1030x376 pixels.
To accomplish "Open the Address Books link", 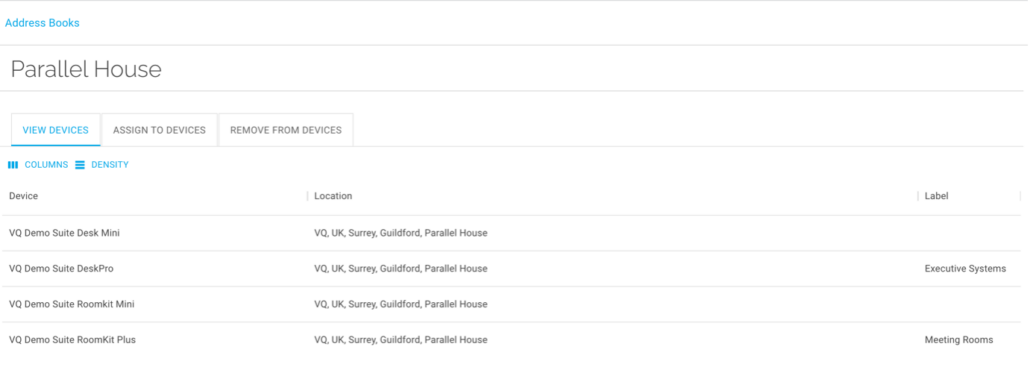I will coord(42,23).
